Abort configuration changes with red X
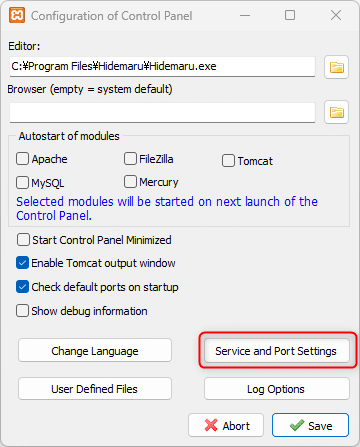Image resolution: width=360 pixels, height=447 pixels. [x=226, y=425]
